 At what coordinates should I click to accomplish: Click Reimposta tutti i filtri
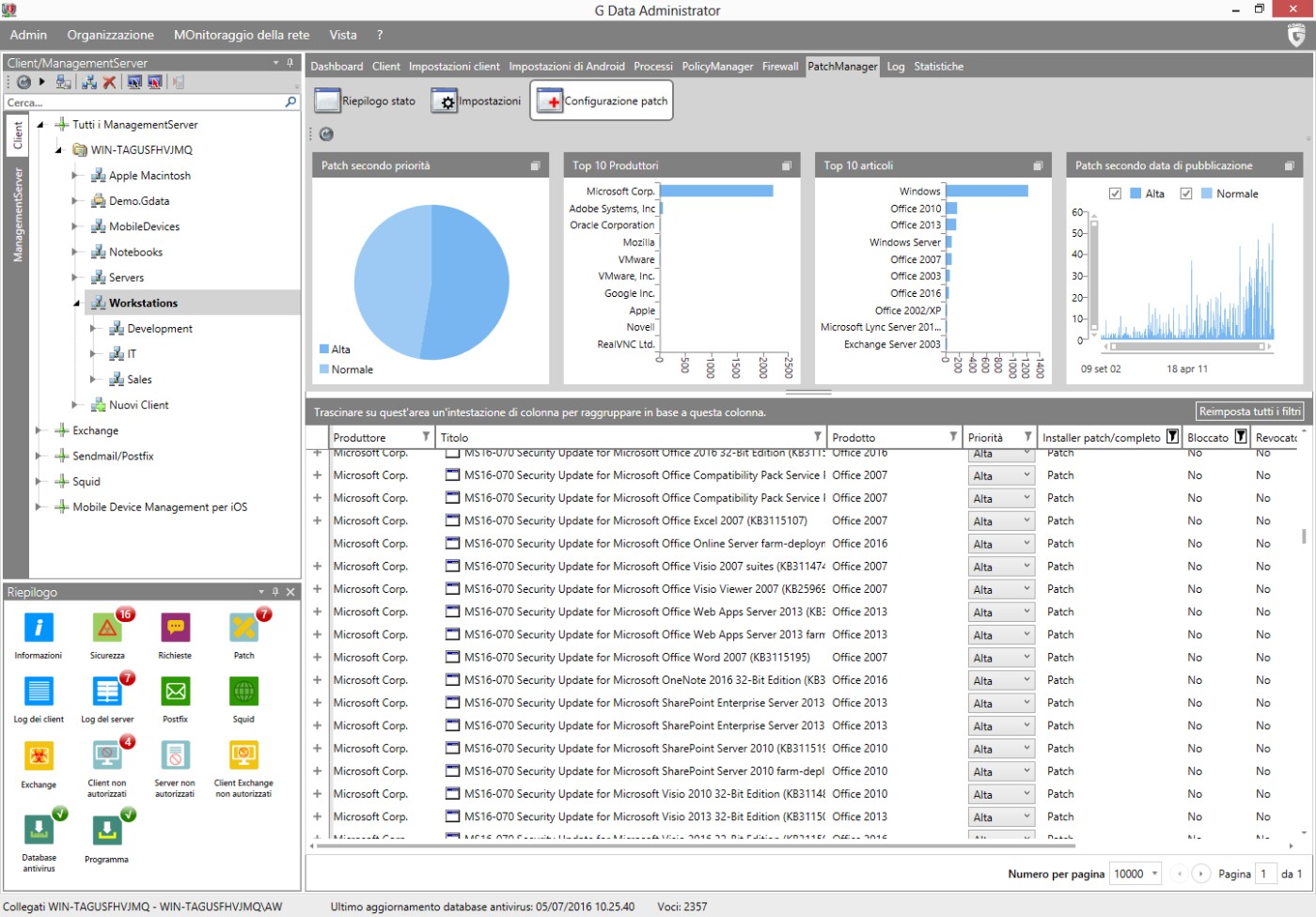coord(1249,412)
